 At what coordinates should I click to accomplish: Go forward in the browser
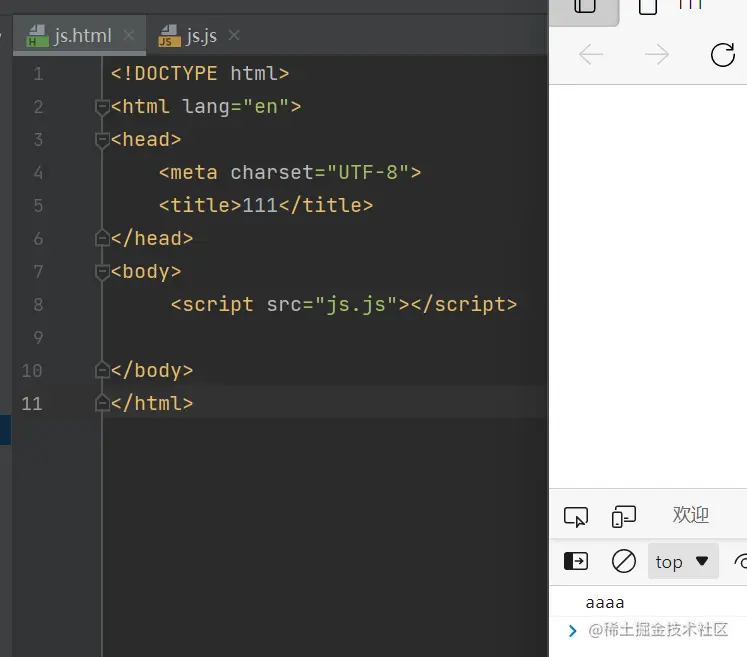pos(657,54)
